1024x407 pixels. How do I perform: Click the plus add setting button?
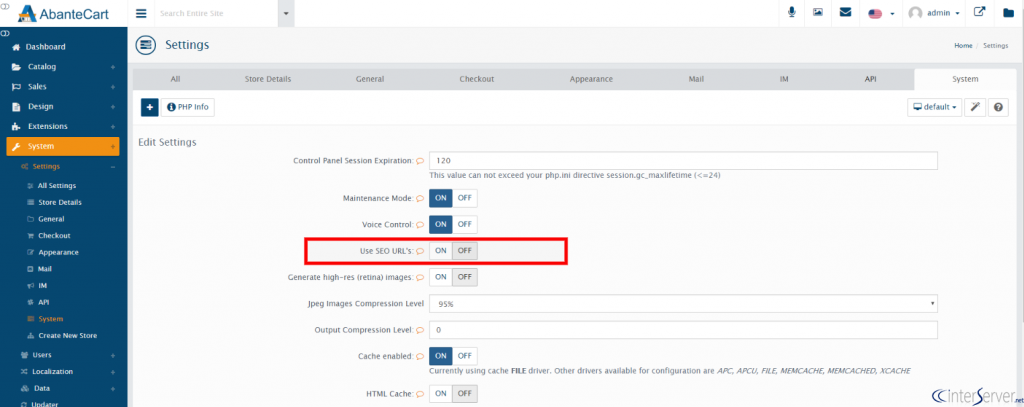[x=150, y=107]
